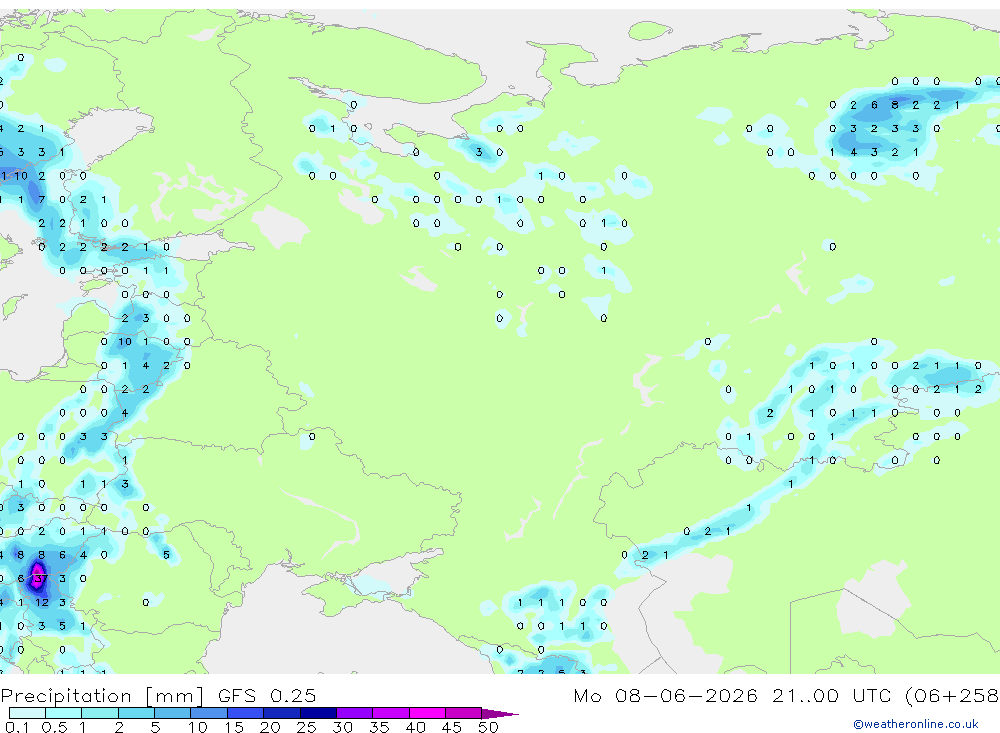The image size is (1000, 733).
Task: Click the '0.5' legend scale label
Action: coord(54,727)
